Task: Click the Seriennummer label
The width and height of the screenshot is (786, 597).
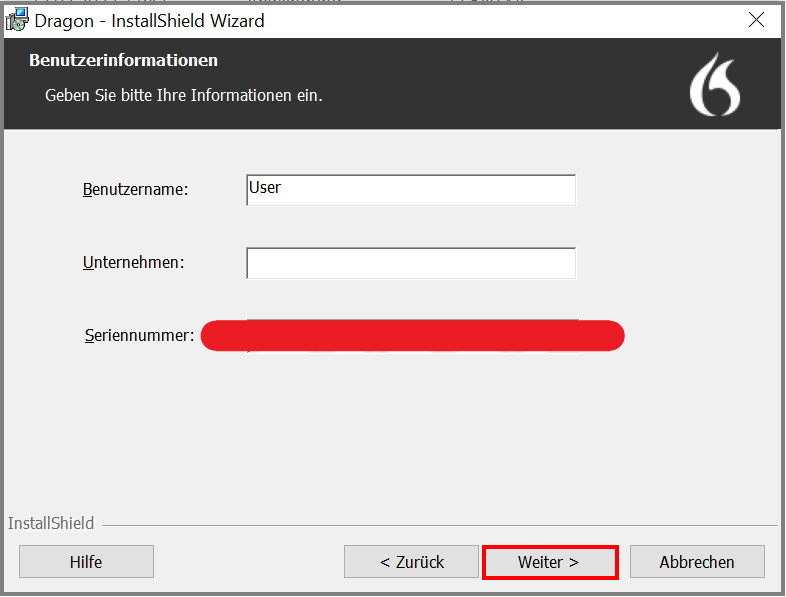Action: click(x=139, y=335)
